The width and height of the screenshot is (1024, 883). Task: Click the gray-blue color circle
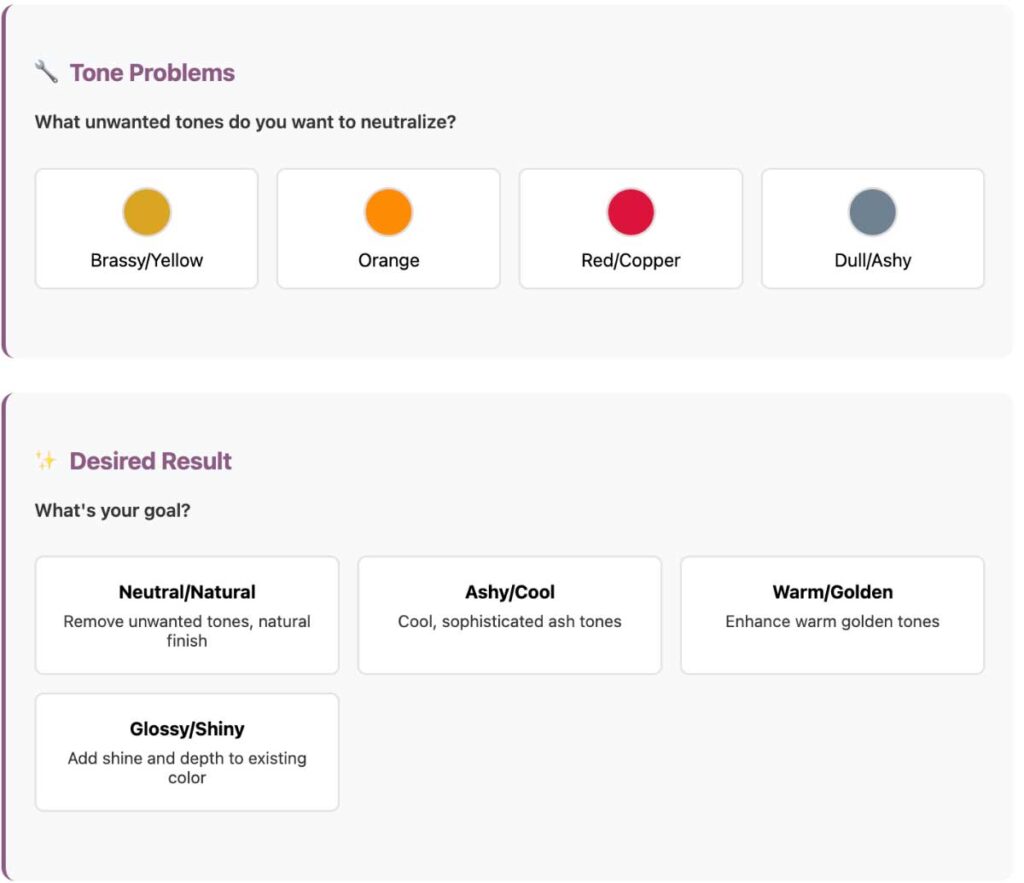point(872,212)
